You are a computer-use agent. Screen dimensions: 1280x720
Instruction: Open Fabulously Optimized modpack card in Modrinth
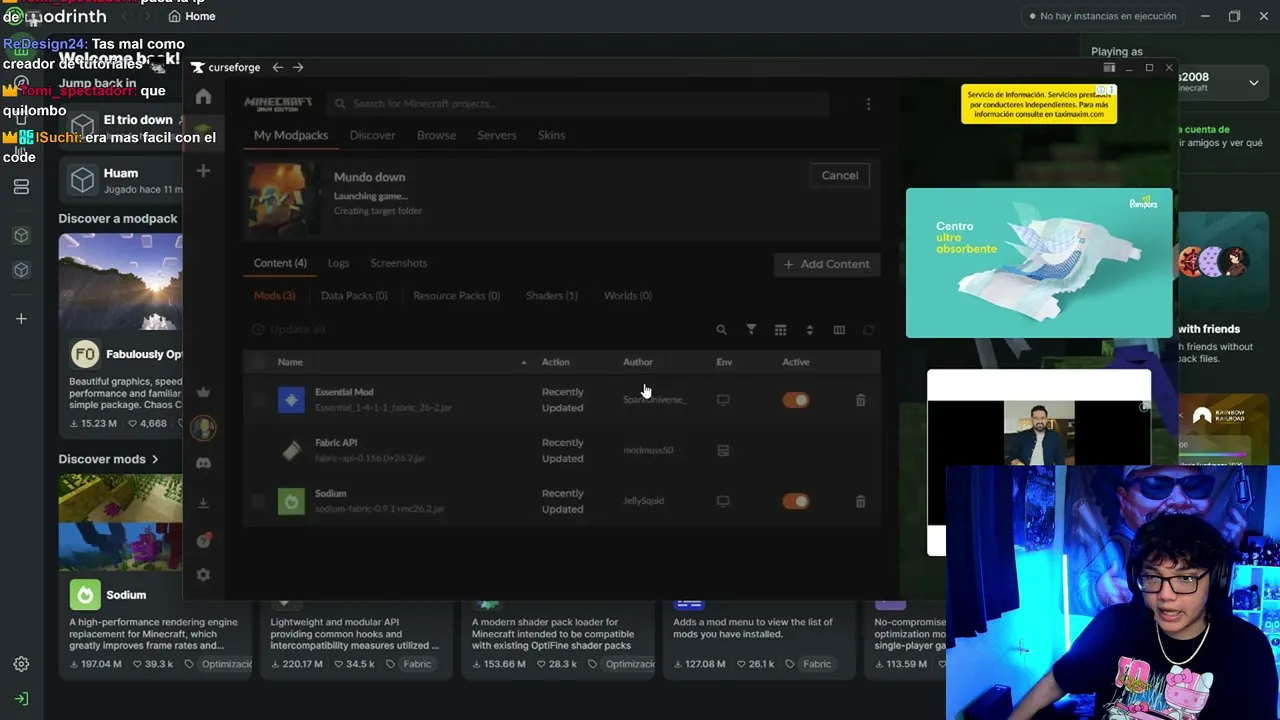click(x=121, y=336)
